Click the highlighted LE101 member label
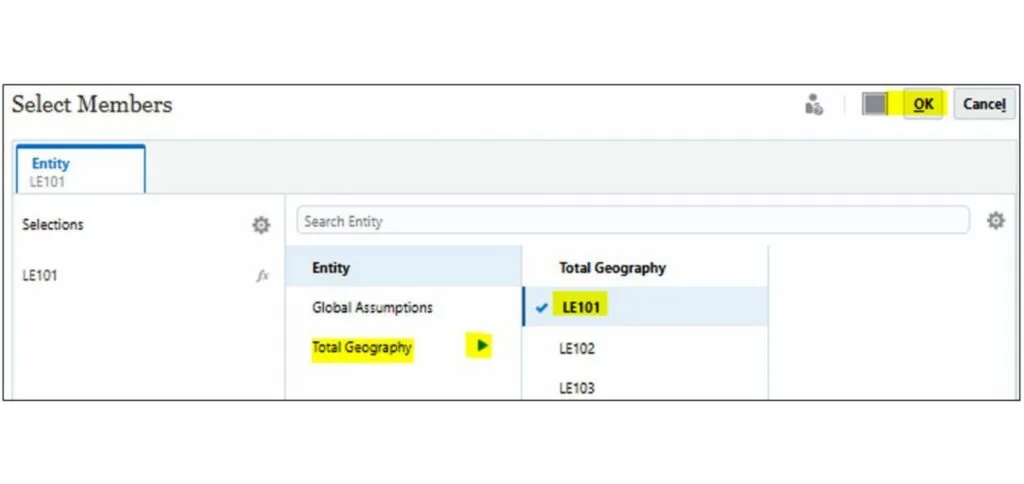The width and height of the screenshot is (1024, 484). (x=581, y=308)
